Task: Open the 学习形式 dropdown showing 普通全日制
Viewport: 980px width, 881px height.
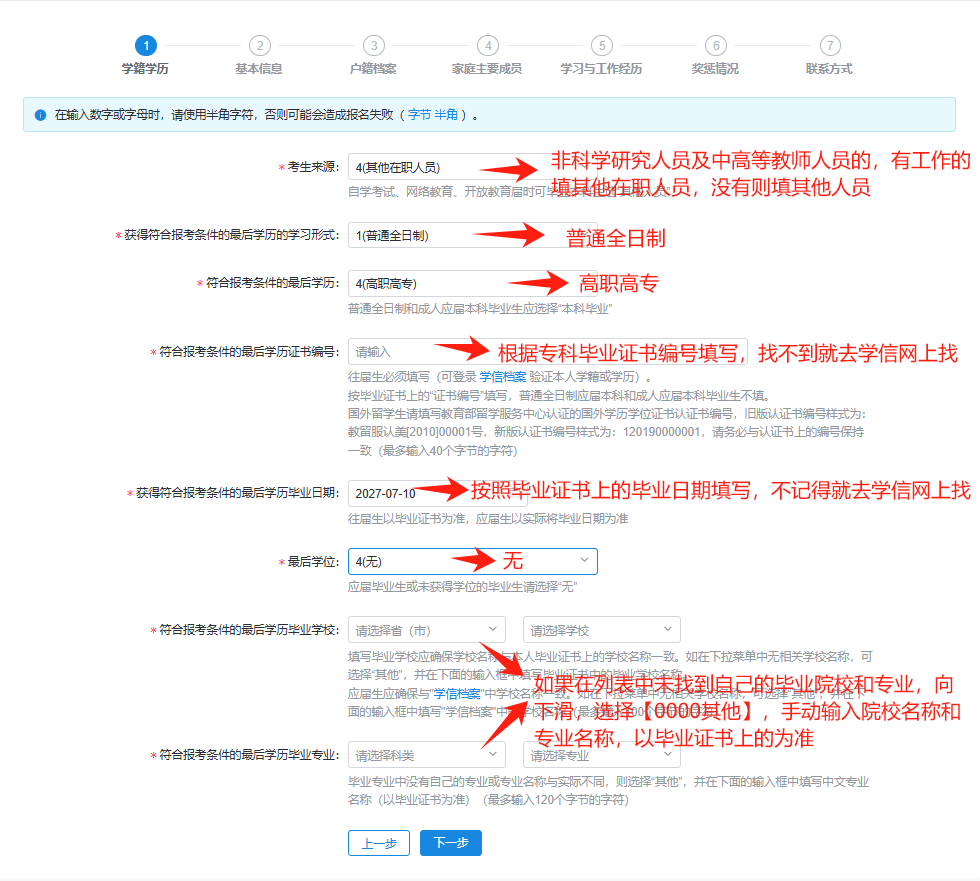Action: [472, 236]
